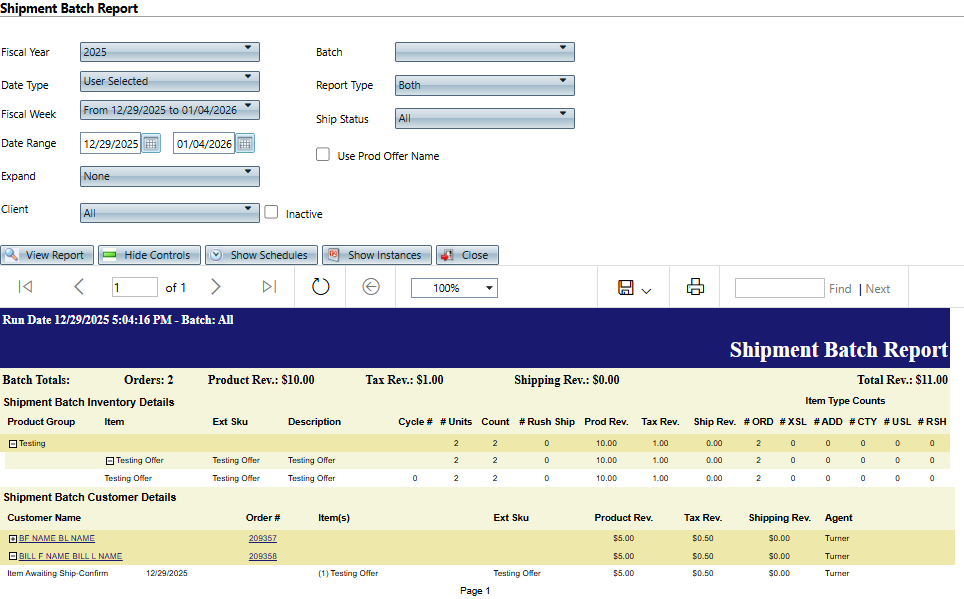This screenshot has width=964, height=599.
Task: Check the Inactive client checkbox
Action: [x=271, y=212]
